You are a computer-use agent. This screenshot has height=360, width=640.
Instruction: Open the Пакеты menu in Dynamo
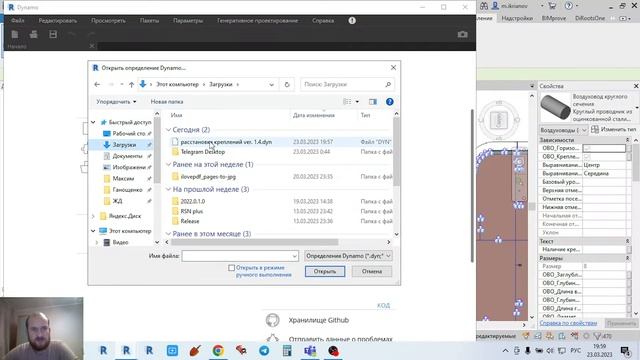149,20
